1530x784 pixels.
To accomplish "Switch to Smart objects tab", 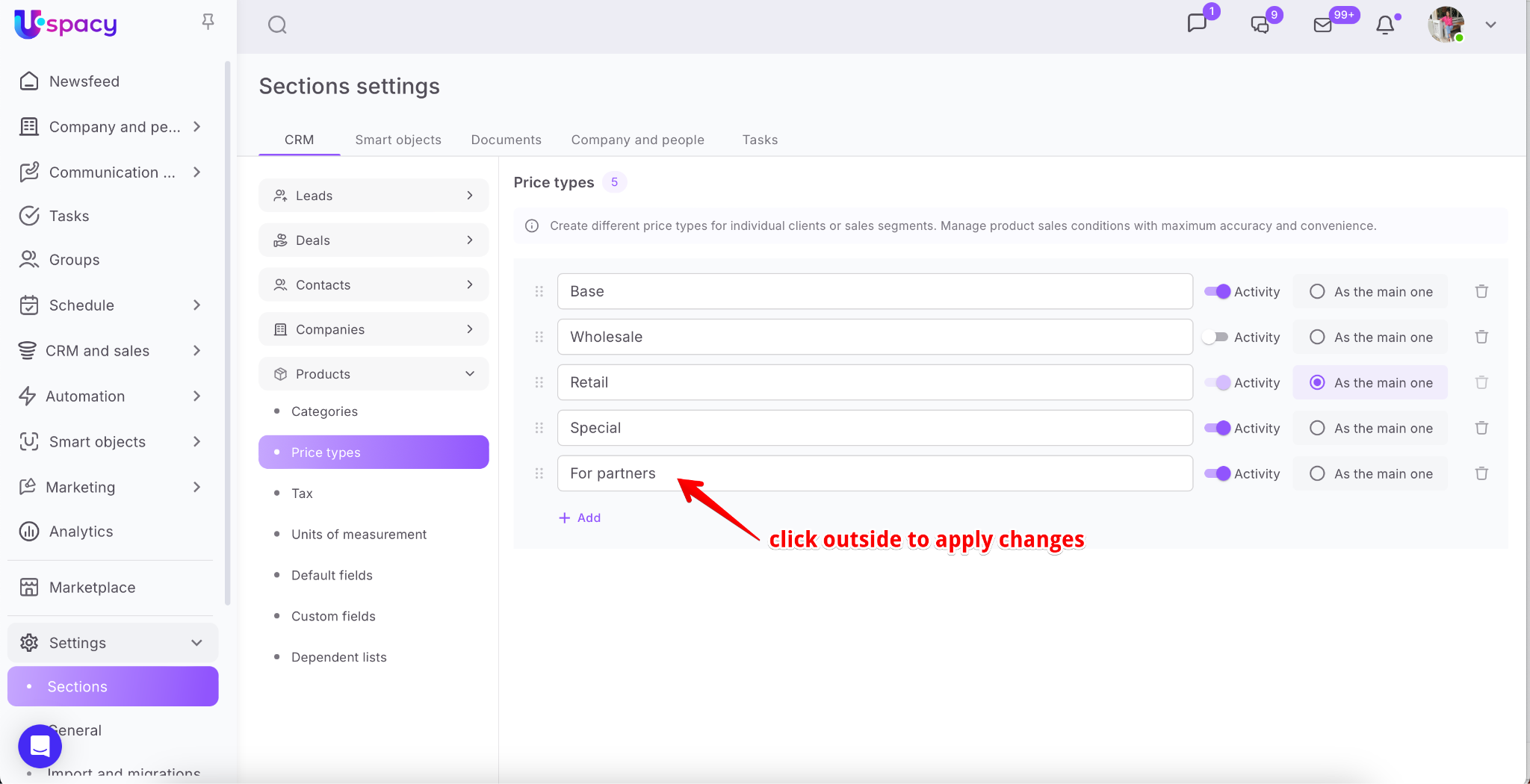I will click(398, 140).
